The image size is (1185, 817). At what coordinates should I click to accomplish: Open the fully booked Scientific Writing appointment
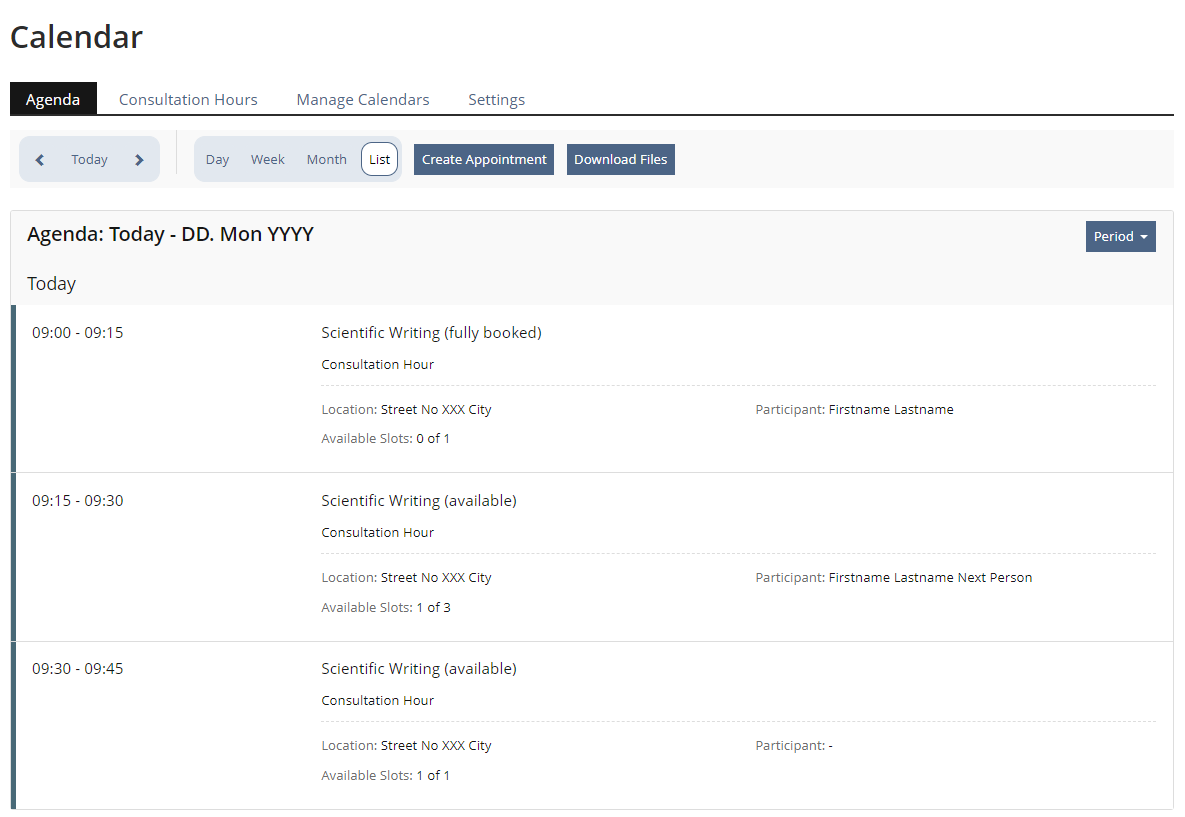click(x=431, y=333)
